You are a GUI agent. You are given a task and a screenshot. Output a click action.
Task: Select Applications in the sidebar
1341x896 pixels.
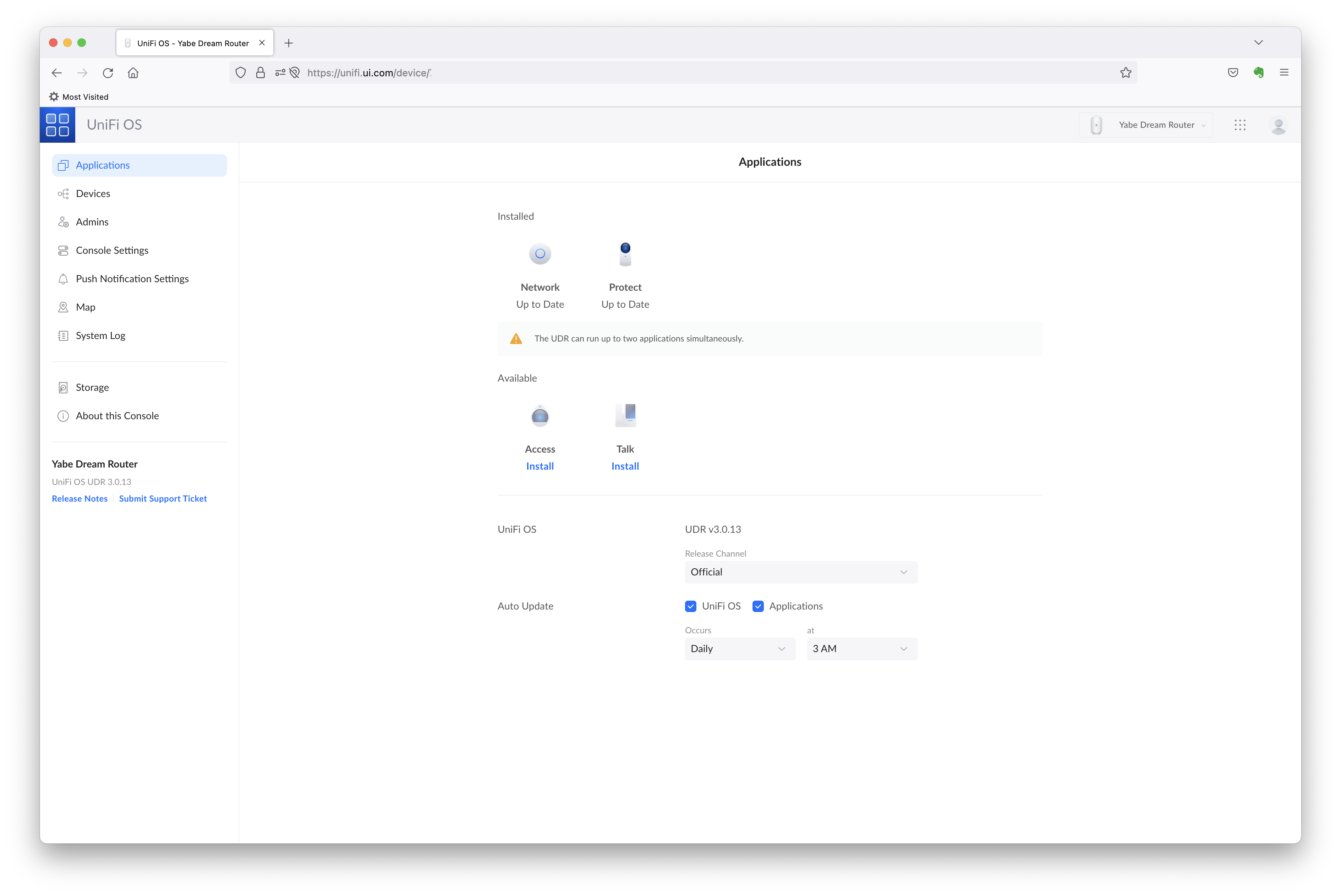139,165
